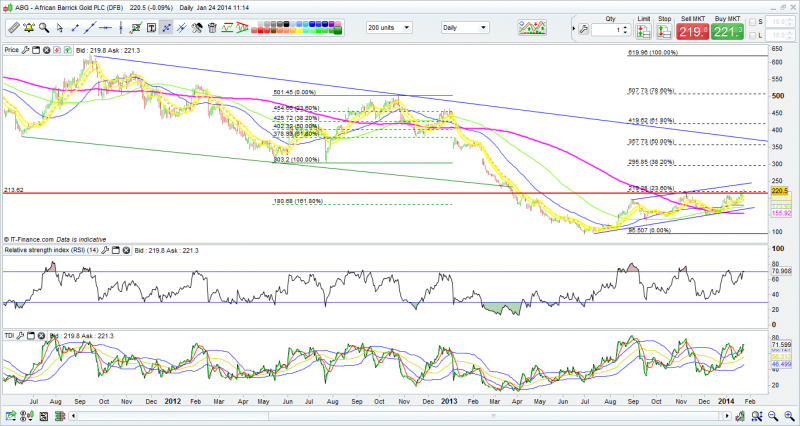Open Price panel wrench settings

tap(25, 49)
